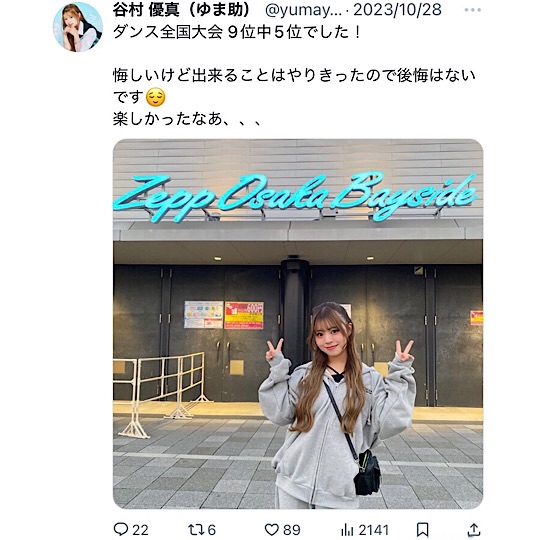This screenshot has width=540, height=540.
Task: Open the three-dot more options menu
Action: (472, 10)
